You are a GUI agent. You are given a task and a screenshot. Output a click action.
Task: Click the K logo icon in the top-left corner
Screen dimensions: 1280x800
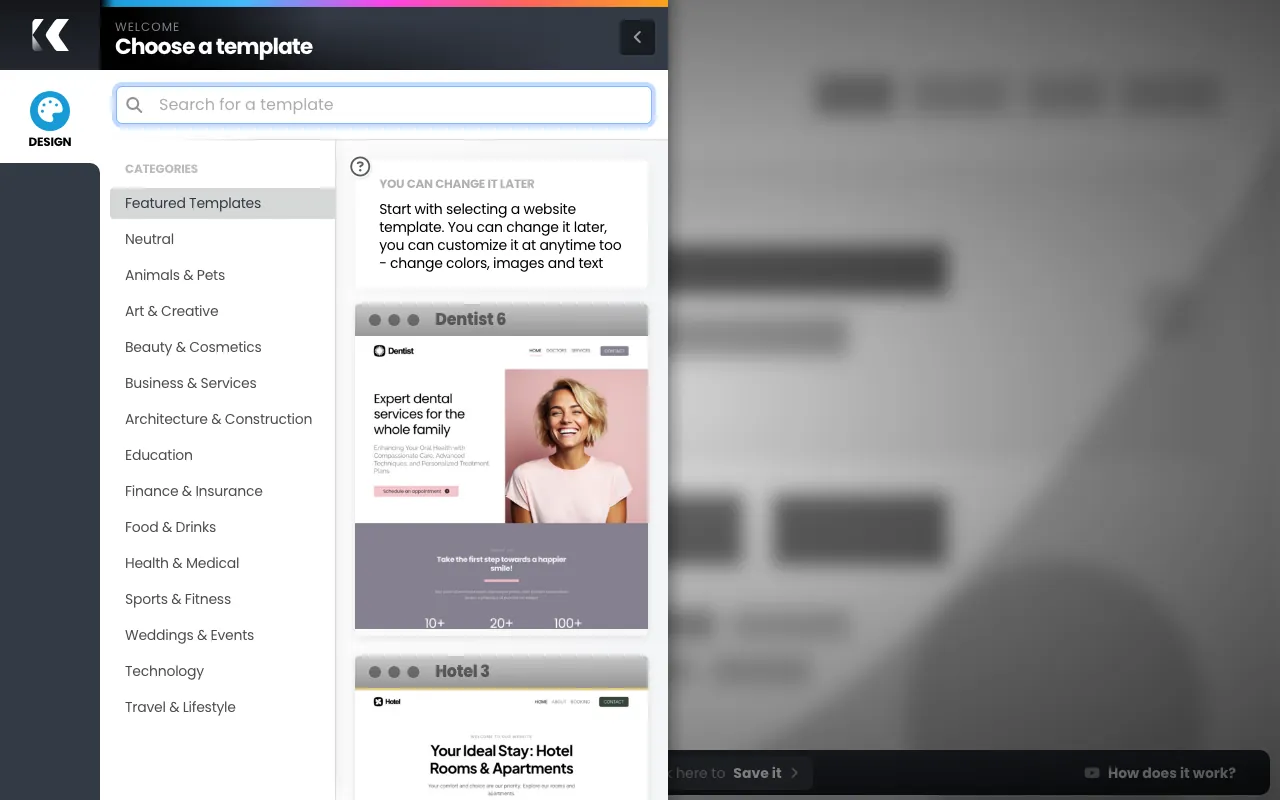point(50,35)
